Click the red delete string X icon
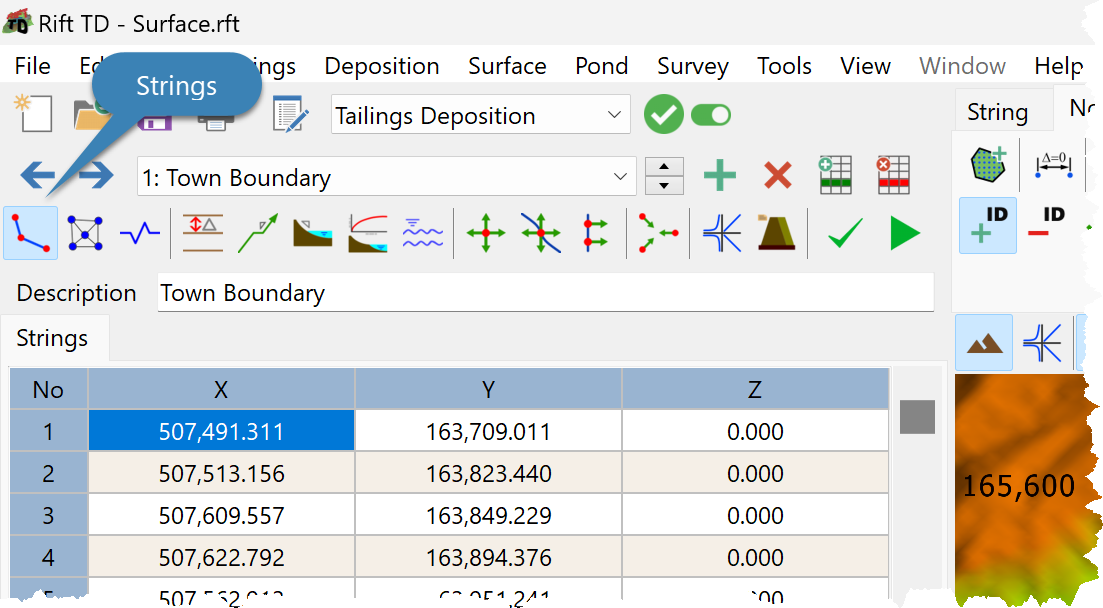Image resolution: width=1103 pixels, height=608 pixels. [777, 175]
